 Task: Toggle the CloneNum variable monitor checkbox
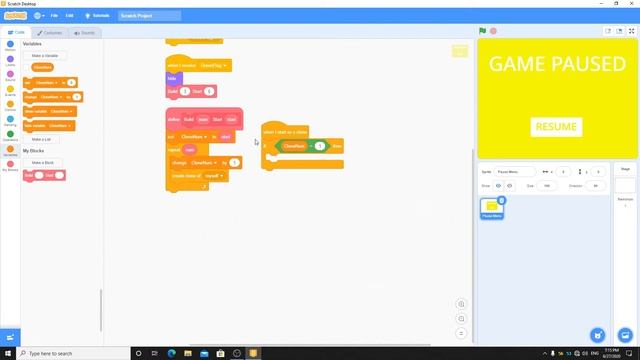(x=27, y=67)
